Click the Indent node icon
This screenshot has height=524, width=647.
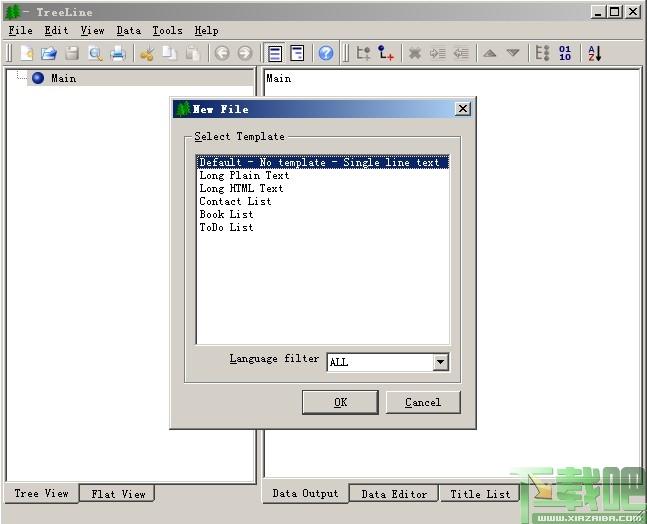(x=438, y=53)
